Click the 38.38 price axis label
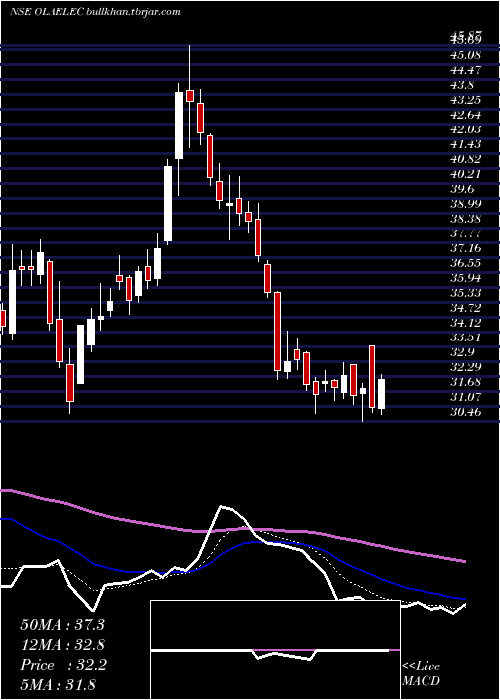The height and width of the screenshot is (700, 500). click(x=467, y=219)
